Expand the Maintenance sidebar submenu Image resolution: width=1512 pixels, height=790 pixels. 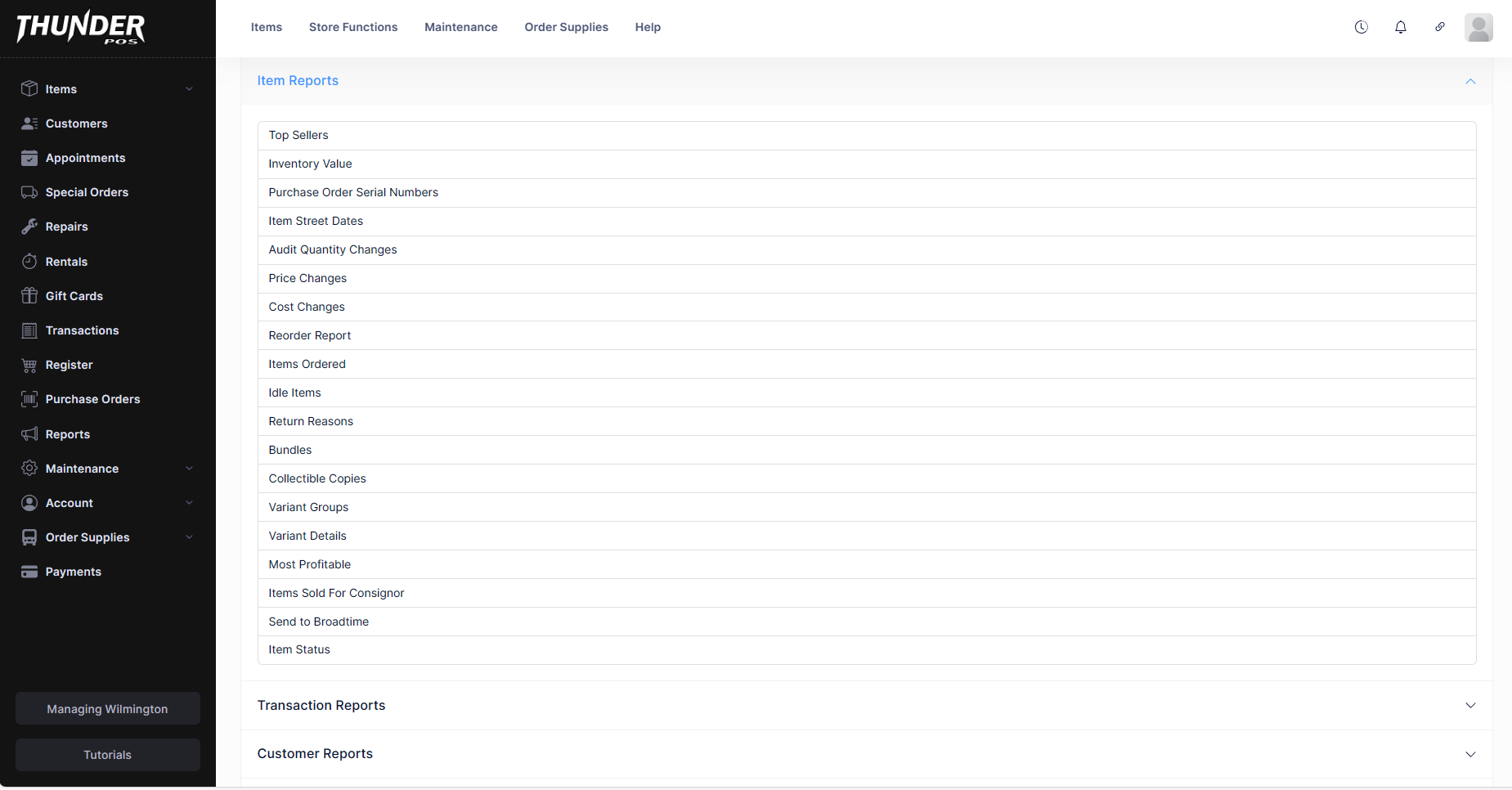[189, 469]
